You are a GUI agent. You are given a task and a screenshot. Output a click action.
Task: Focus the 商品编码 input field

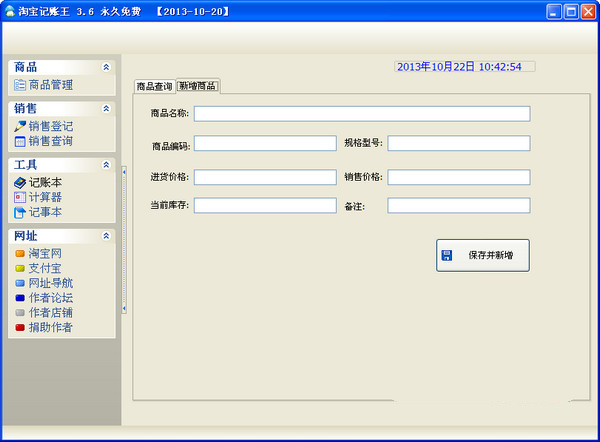pyautogui.click(x=265, y=144)
